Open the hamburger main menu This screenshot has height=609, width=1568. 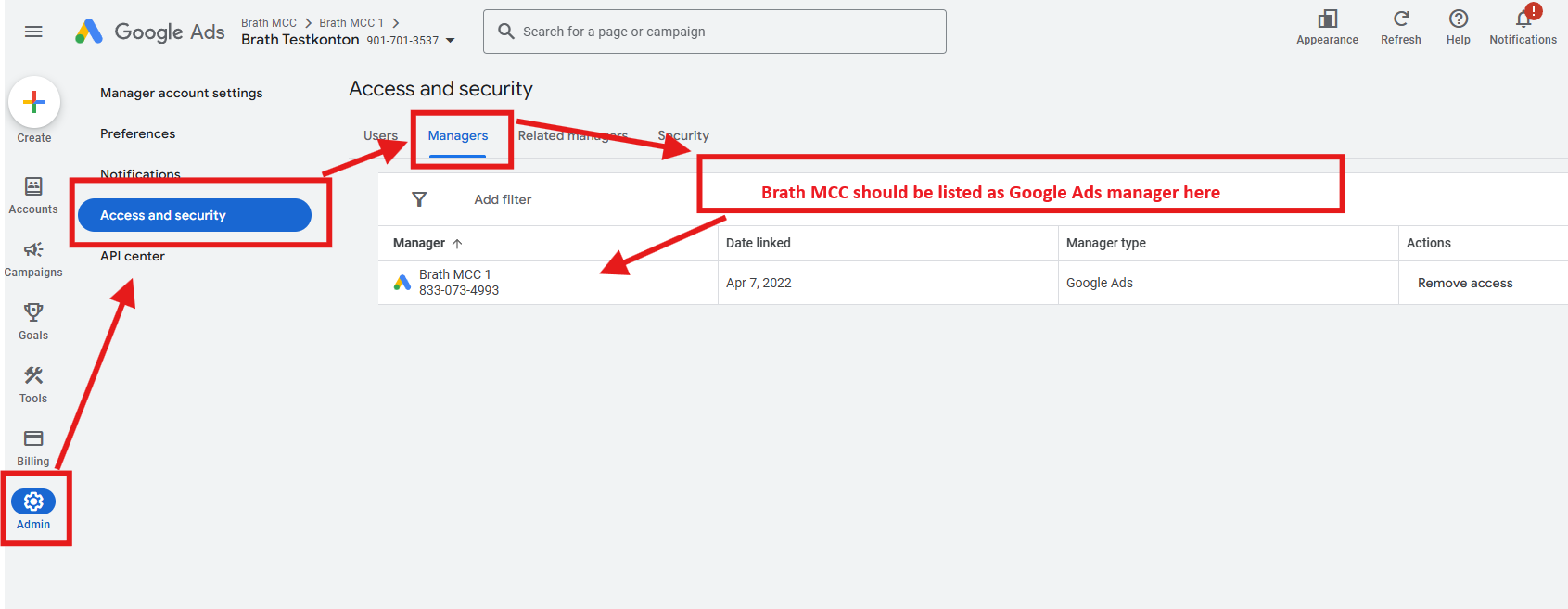tap(33, 32)
